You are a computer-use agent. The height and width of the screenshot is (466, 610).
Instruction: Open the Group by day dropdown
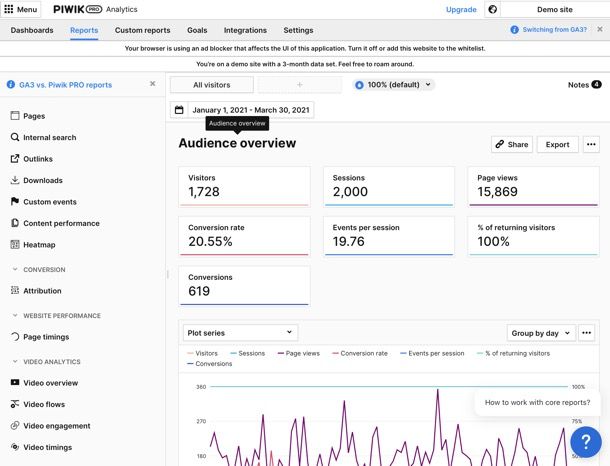coord(541,333)
